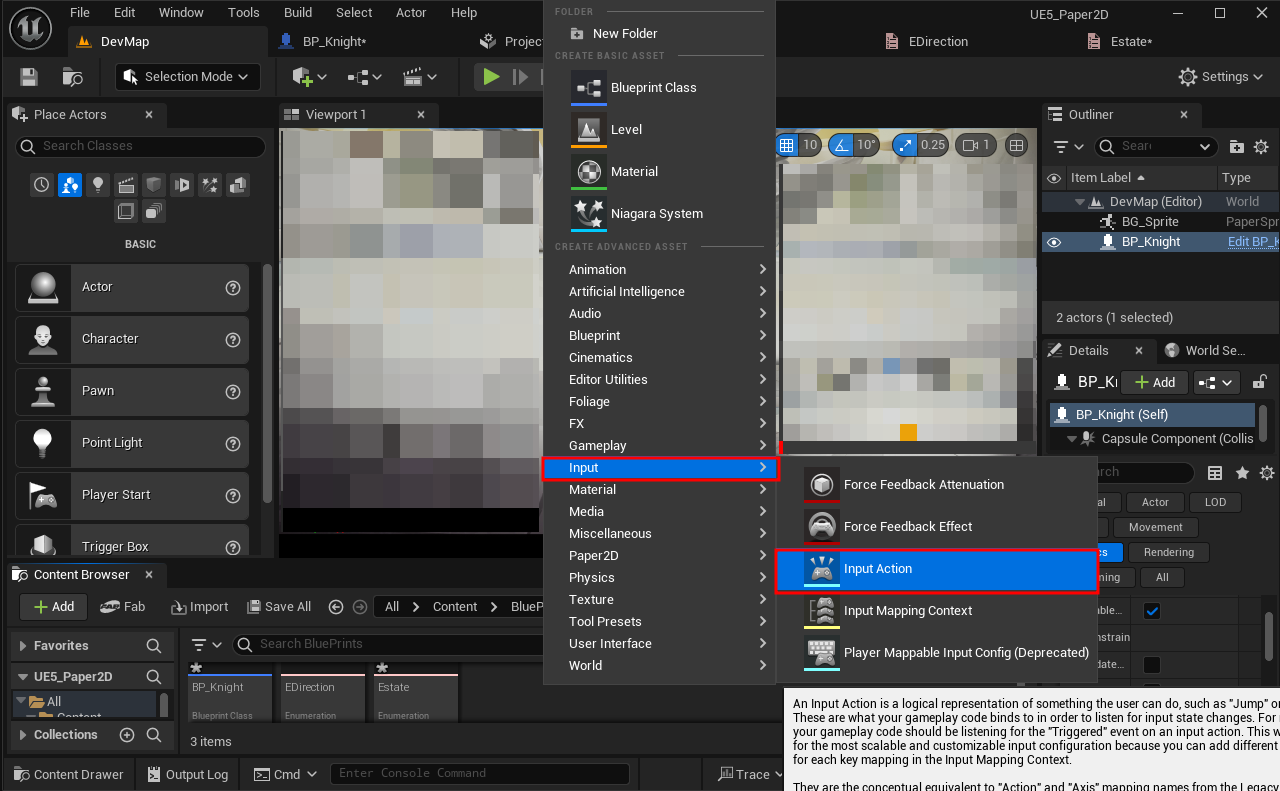Open the Outliner settings gear
The image size is (1280, 791).
[x=1261, y=147]
